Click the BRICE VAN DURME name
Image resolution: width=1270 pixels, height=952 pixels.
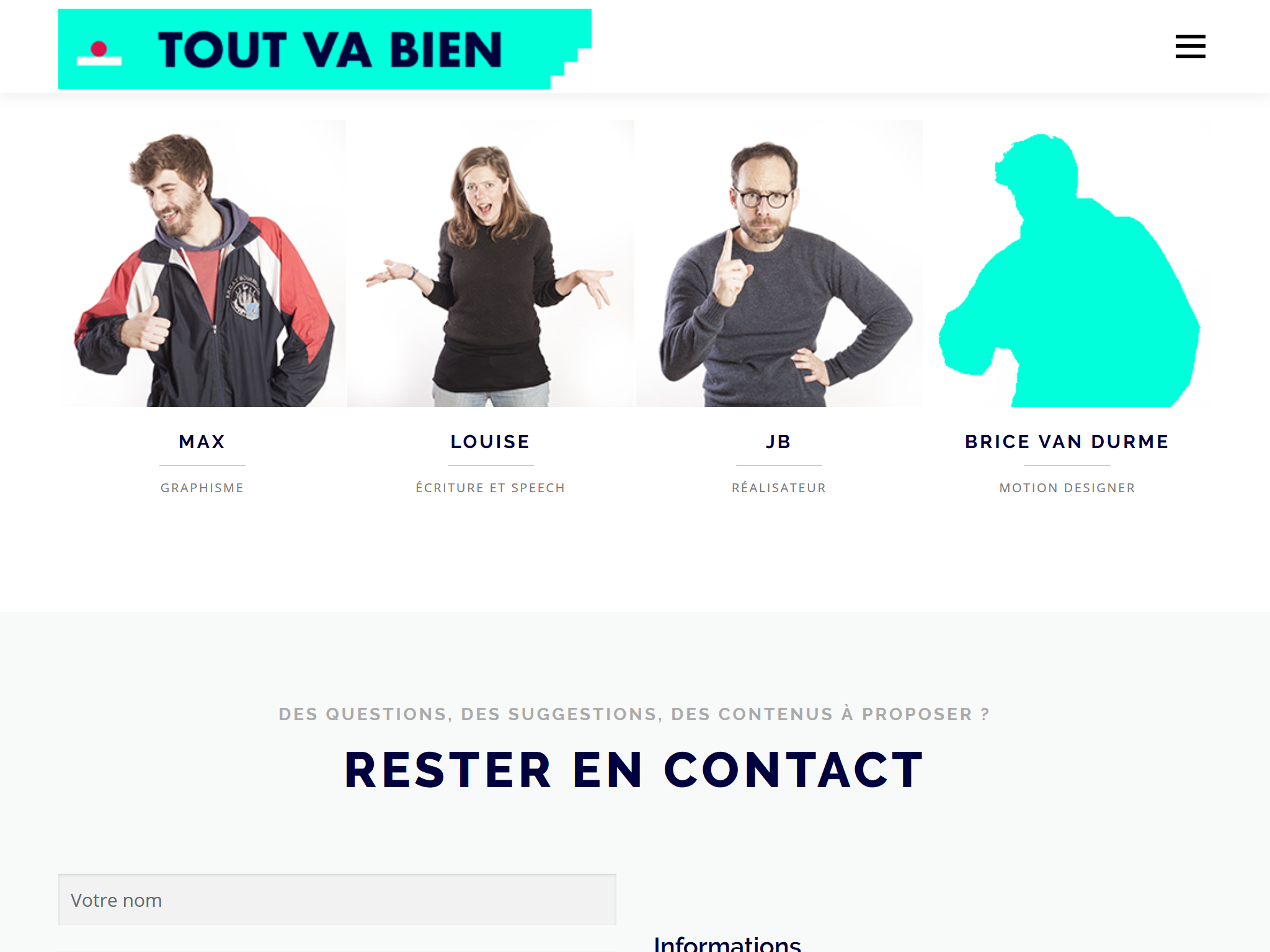coord(1067,442)
